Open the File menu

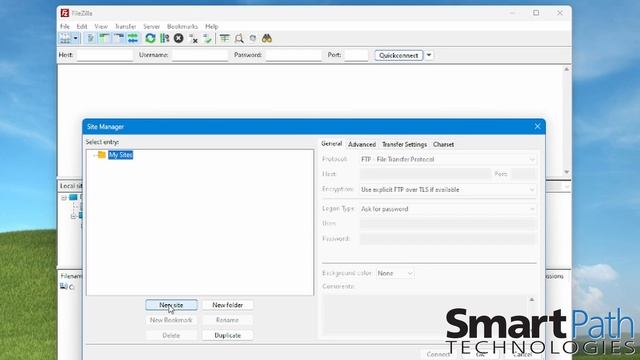click(65, 27)
